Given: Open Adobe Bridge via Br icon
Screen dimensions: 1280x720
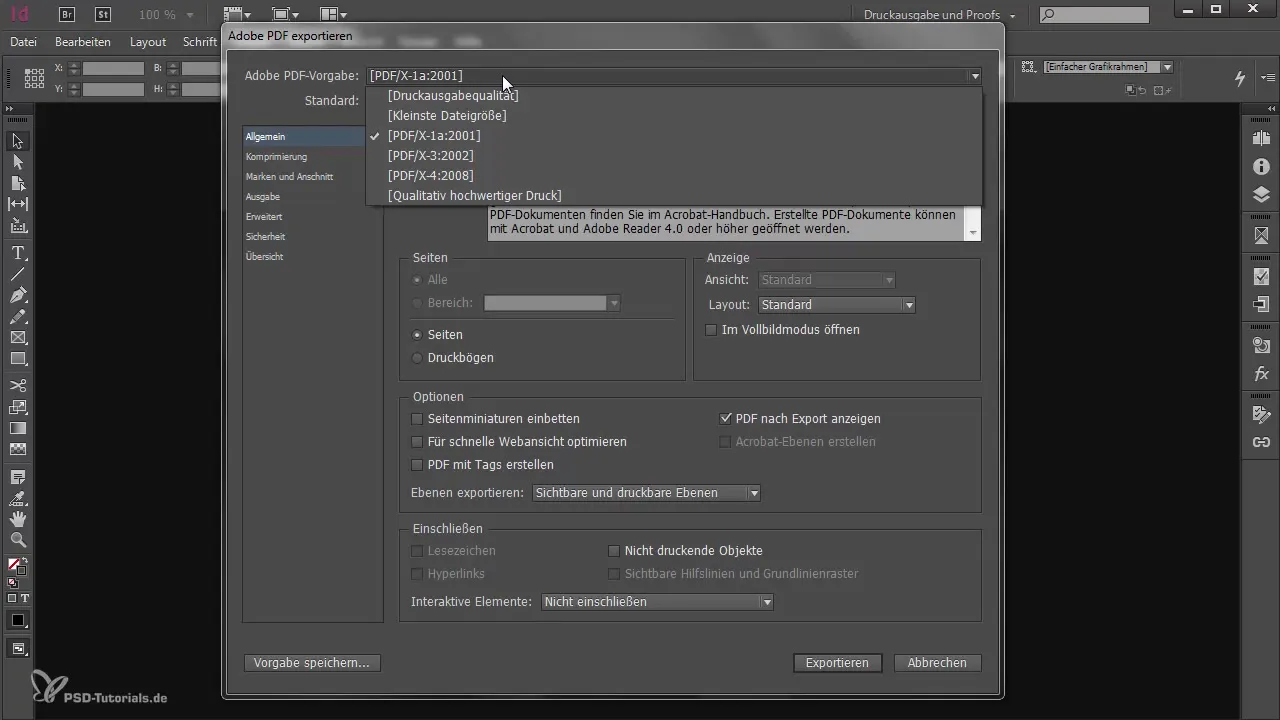Looking at the screenshot, I should (x=67, y=15).
